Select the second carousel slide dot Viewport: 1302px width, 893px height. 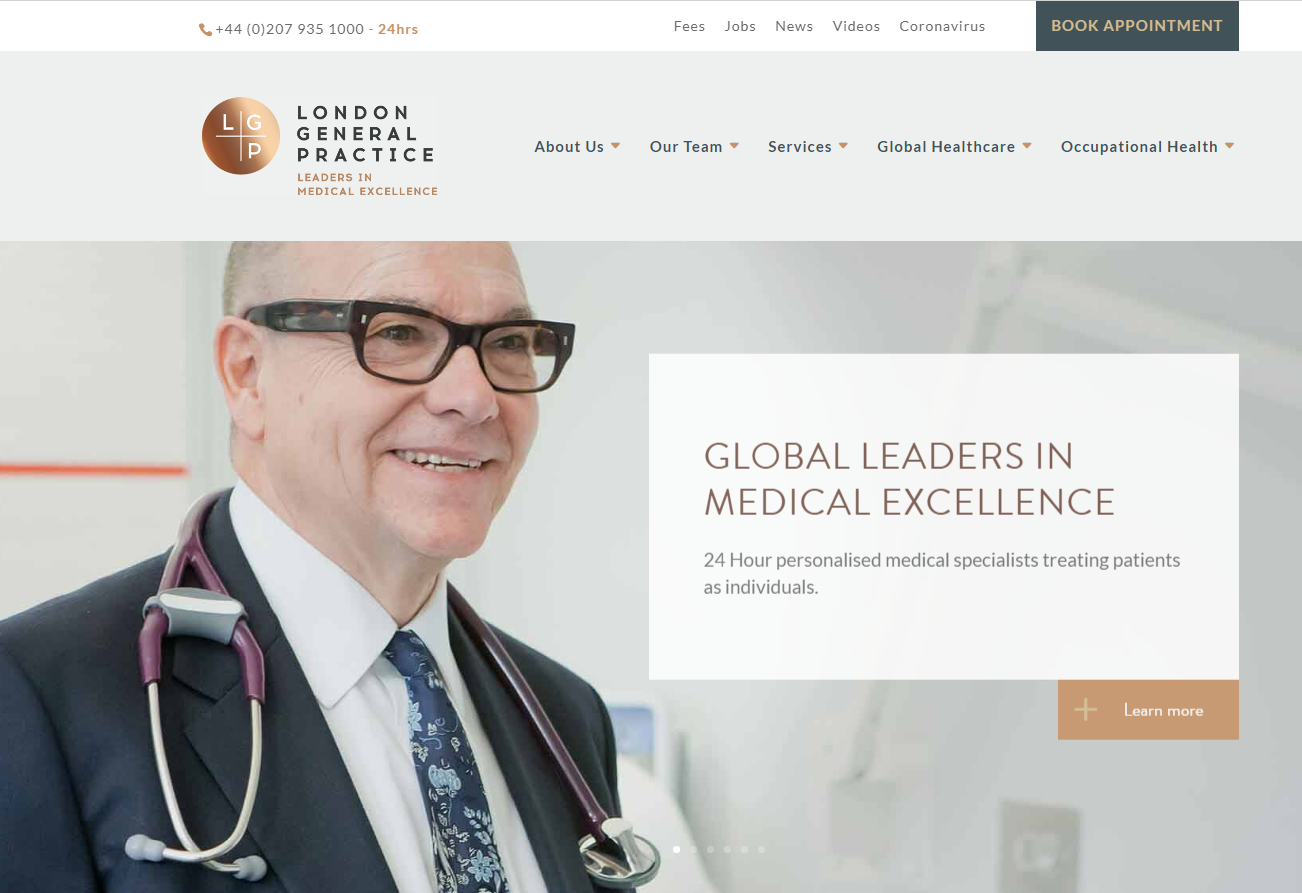click(x=694, y=849)
